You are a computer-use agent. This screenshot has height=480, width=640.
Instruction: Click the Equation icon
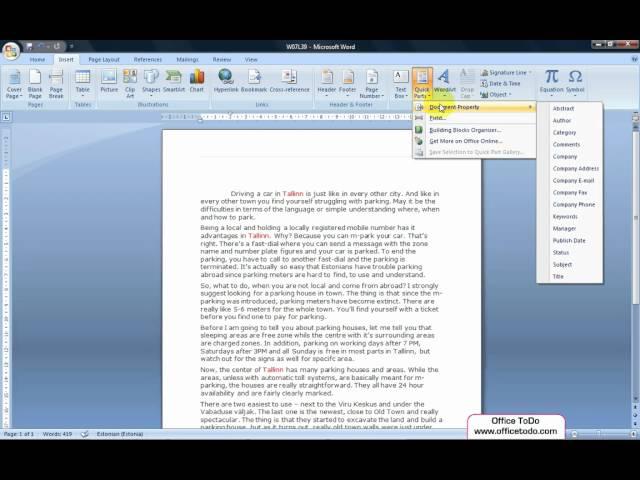coord(551,81)
